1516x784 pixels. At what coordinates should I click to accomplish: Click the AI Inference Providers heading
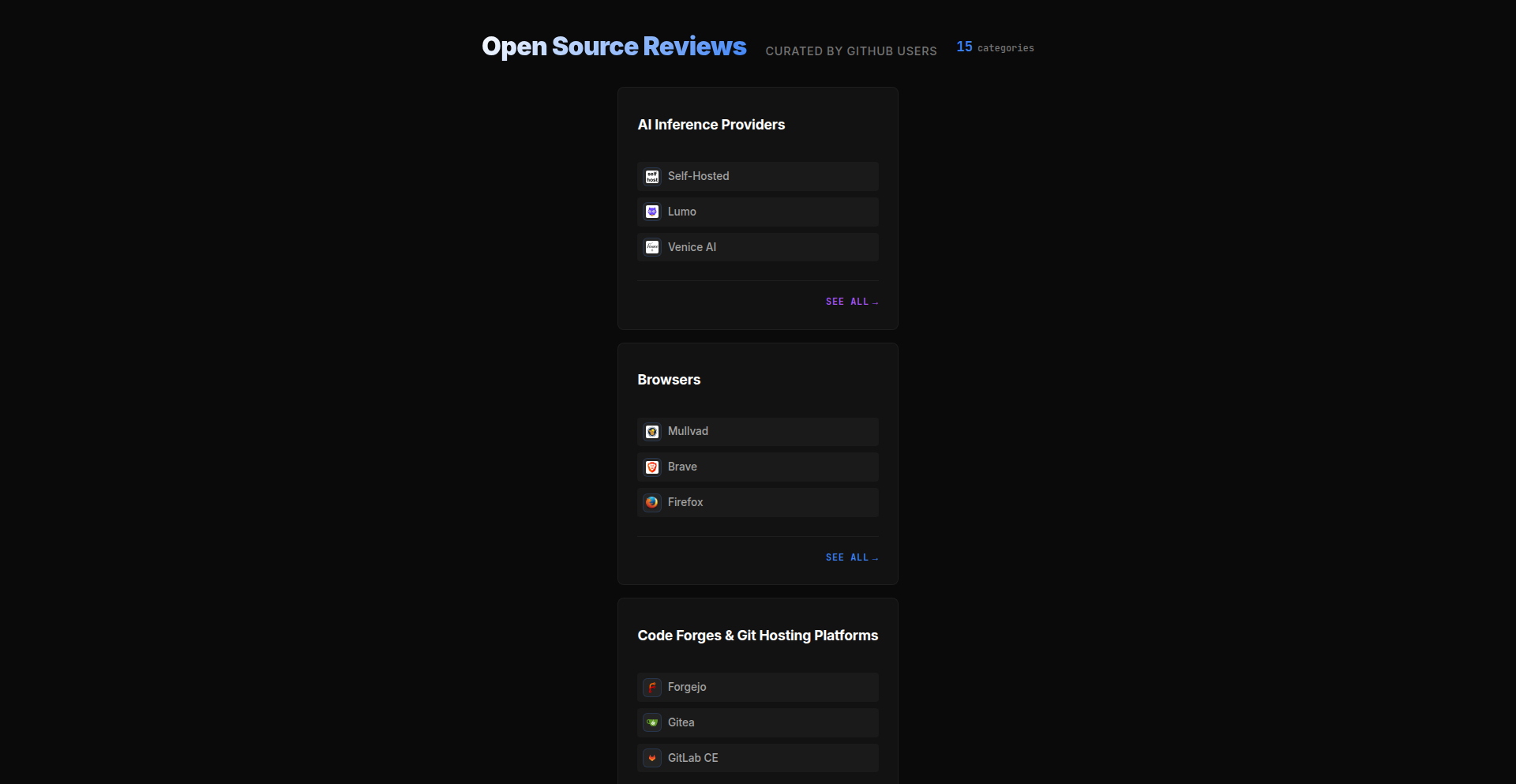(711, 125)
